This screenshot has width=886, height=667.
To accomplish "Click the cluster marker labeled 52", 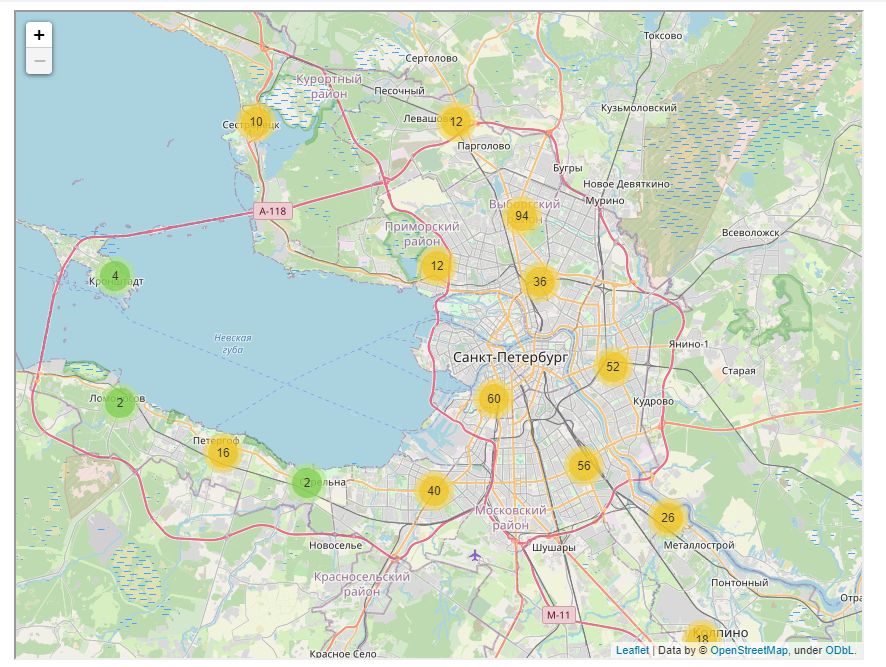I will point(613,367).
